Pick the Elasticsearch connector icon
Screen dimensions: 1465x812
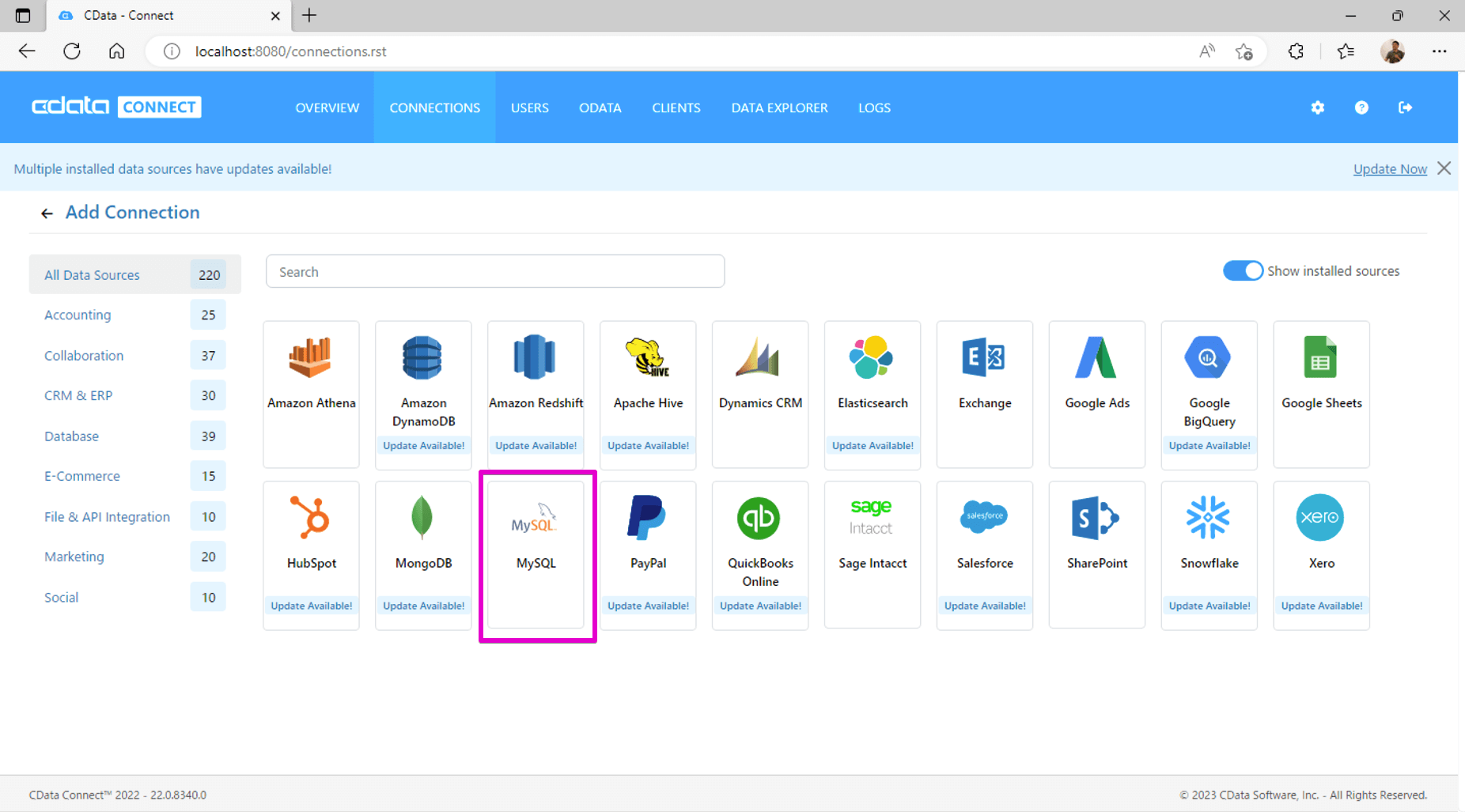point(871,357)
